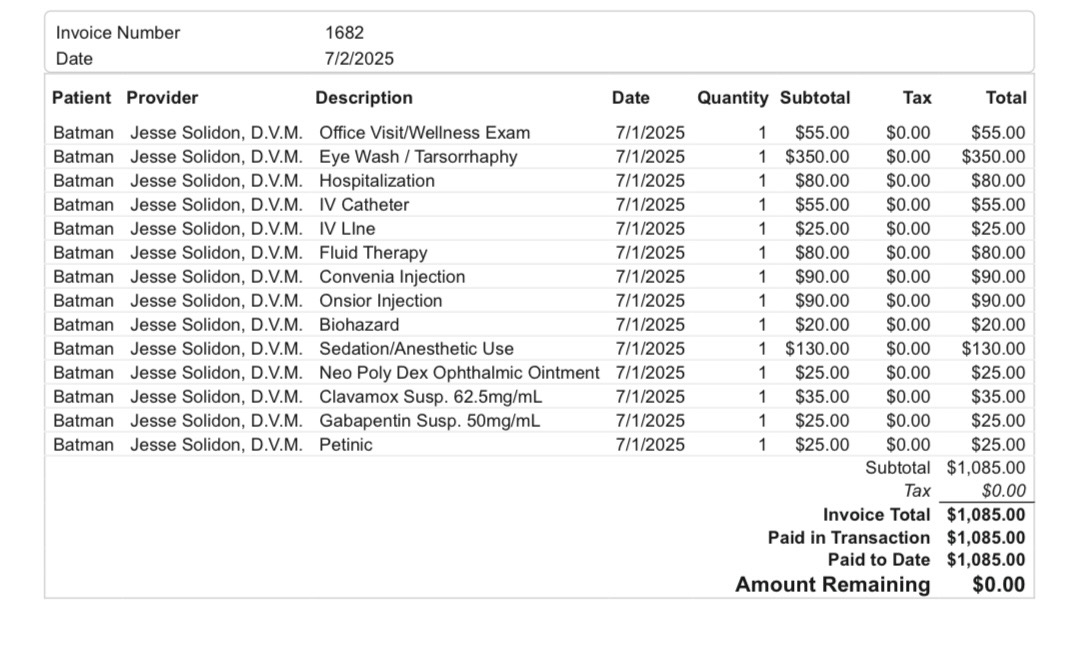This screenshot has height=658, width=1091.
Task: Select the Office Visit/Wellness Exam description
Action: [x=425, y=133]
